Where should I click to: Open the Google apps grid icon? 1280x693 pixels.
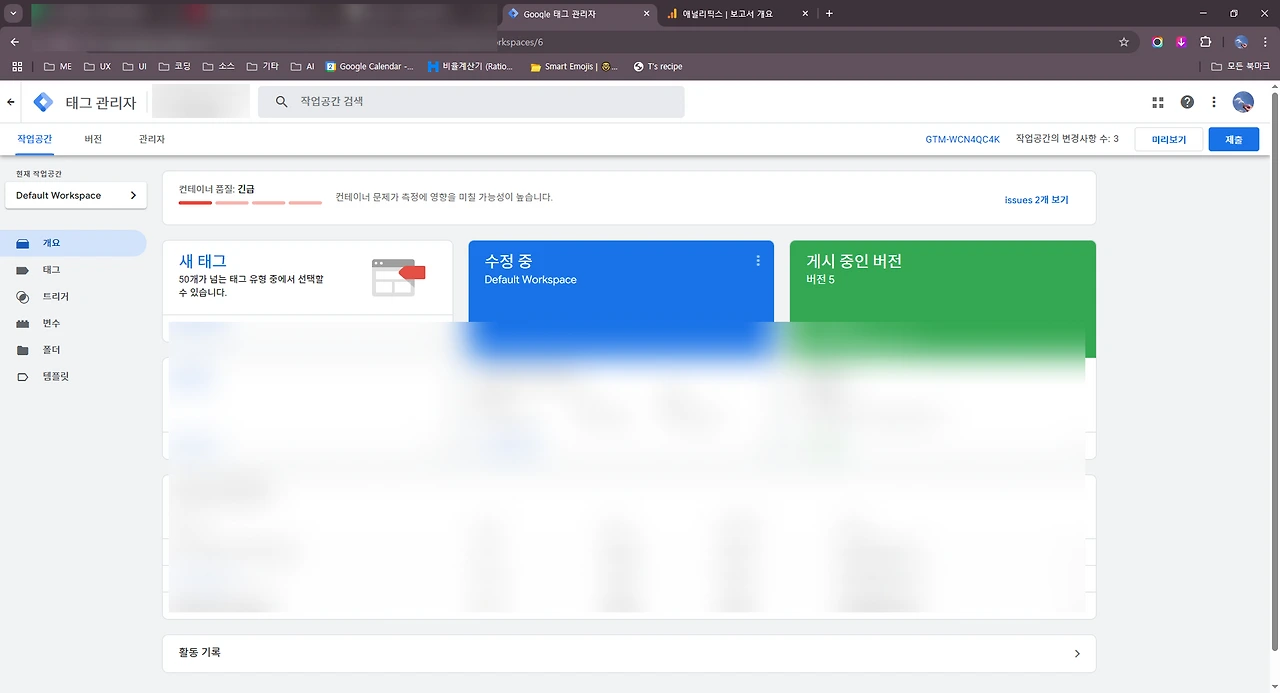coord(1157,101)
